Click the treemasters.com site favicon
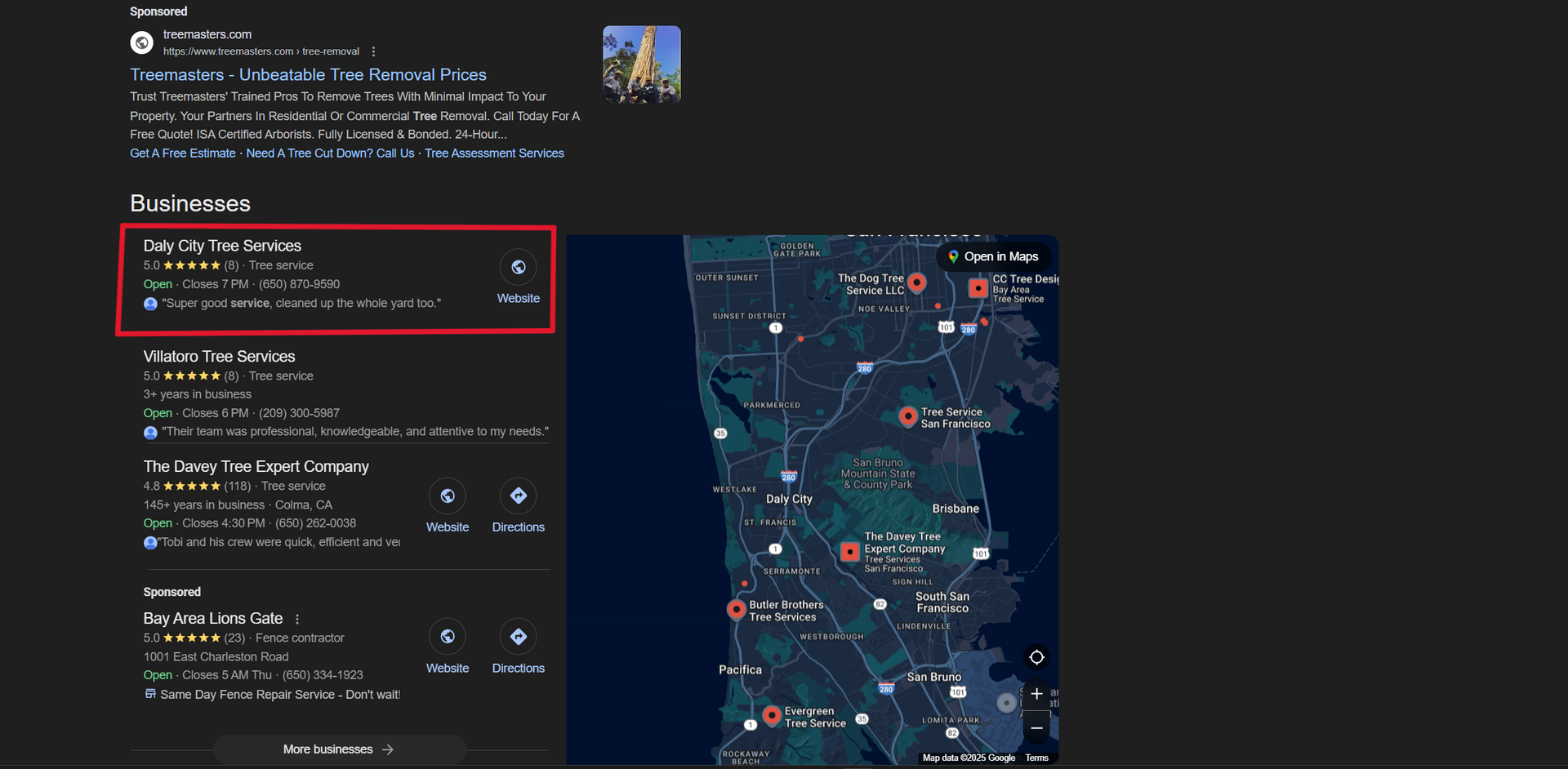 point(142,42)
